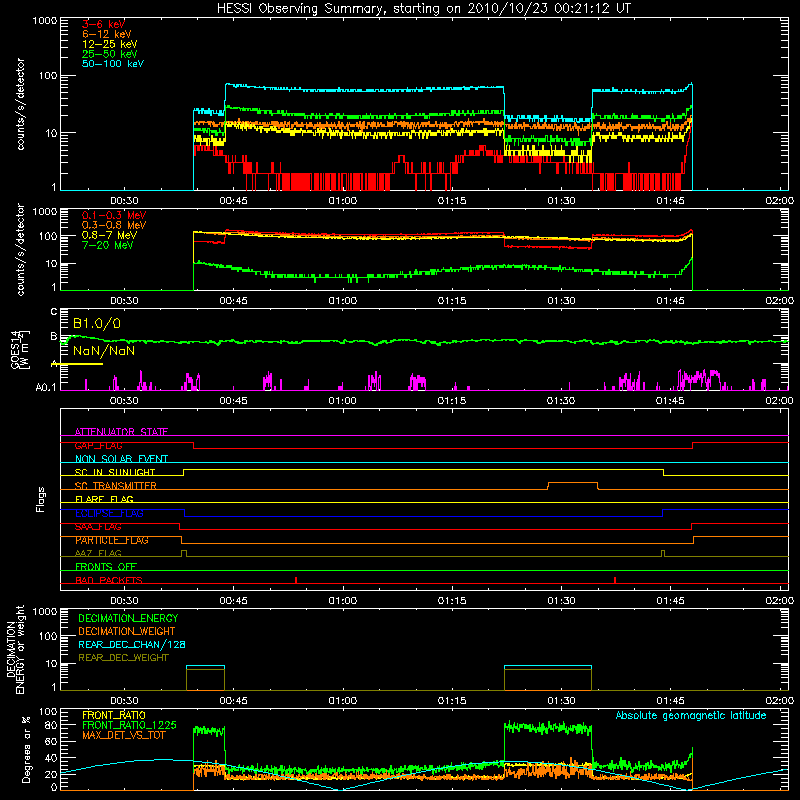Click the 02:00 tick label under decimation plot
Viewport: 800px width, 800px height.
click(780, 701)
